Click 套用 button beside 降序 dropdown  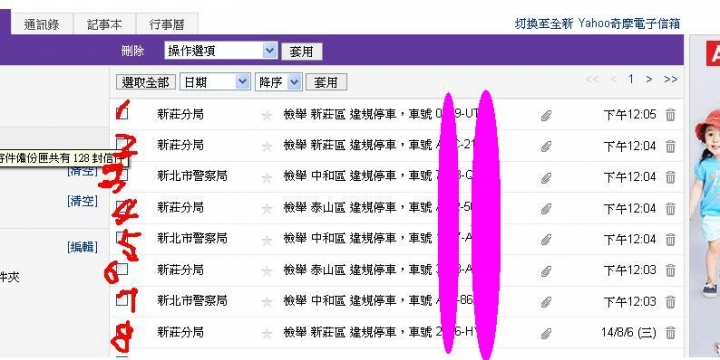point(326,82)
